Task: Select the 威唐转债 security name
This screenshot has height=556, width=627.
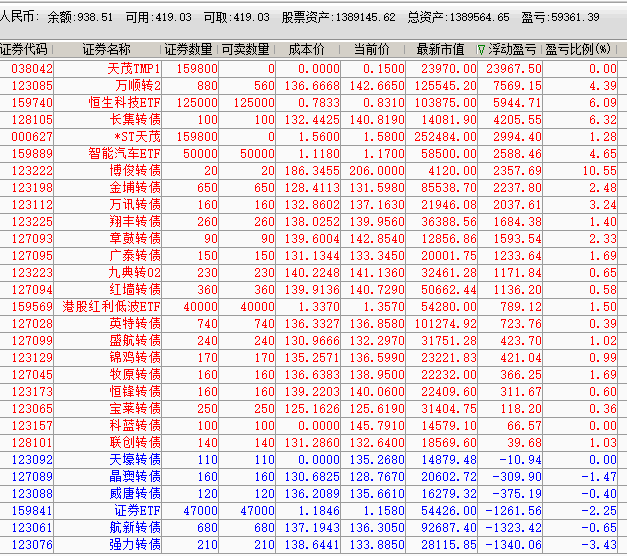Action: (135, 494)
